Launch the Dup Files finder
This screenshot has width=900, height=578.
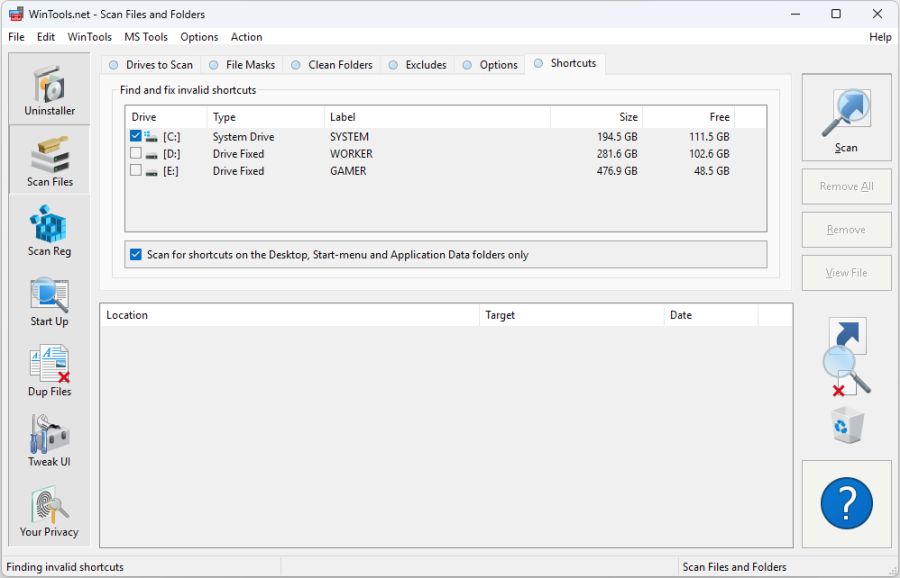49,370
